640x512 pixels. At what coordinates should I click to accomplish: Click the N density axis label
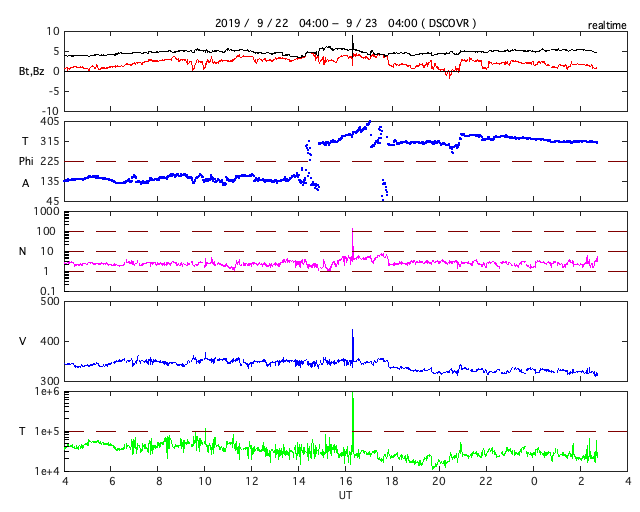click(20, 251)
